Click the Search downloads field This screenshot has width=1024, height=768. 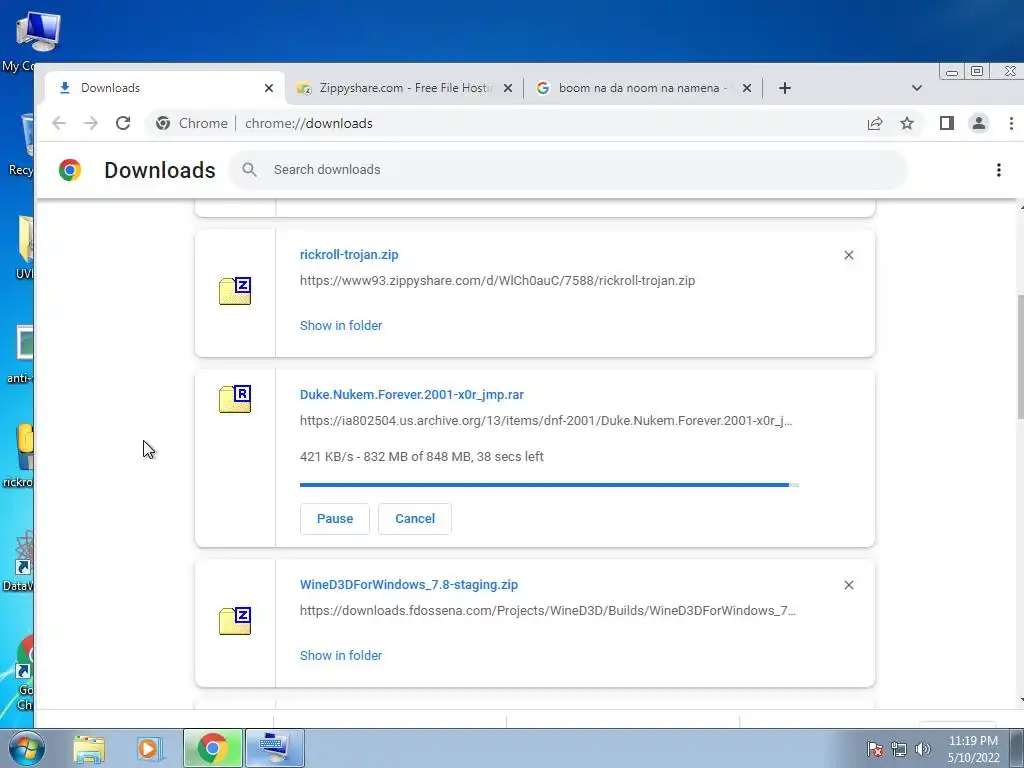(568, 170)
